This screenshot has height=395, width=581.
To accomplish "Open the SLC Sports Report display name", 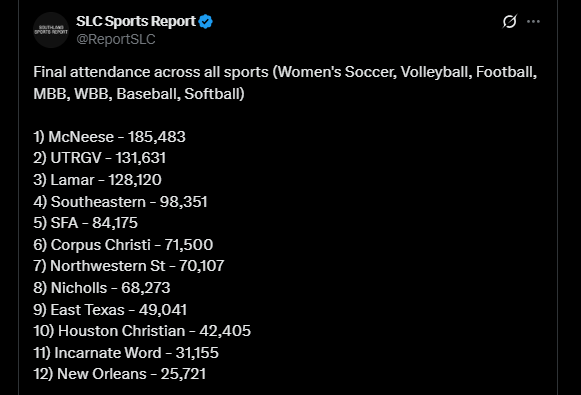I will 136,21.
